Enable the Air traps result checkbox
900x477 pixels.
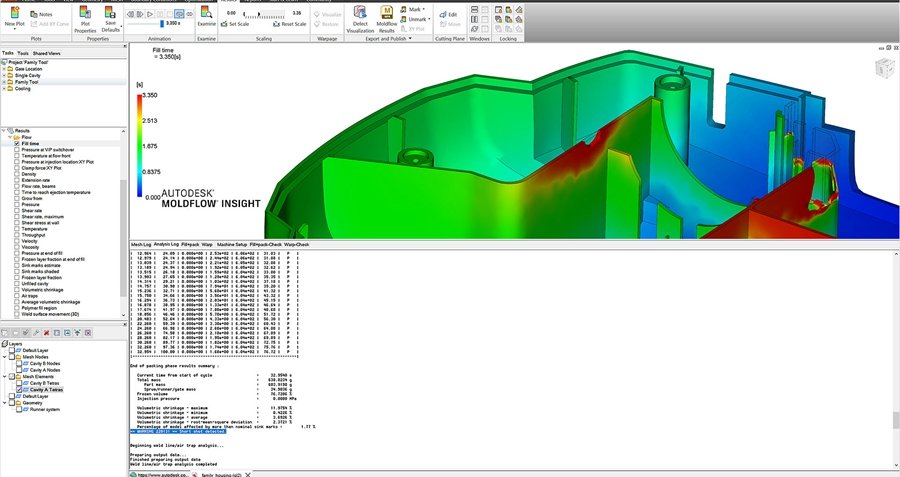click(x=17, y=296)
